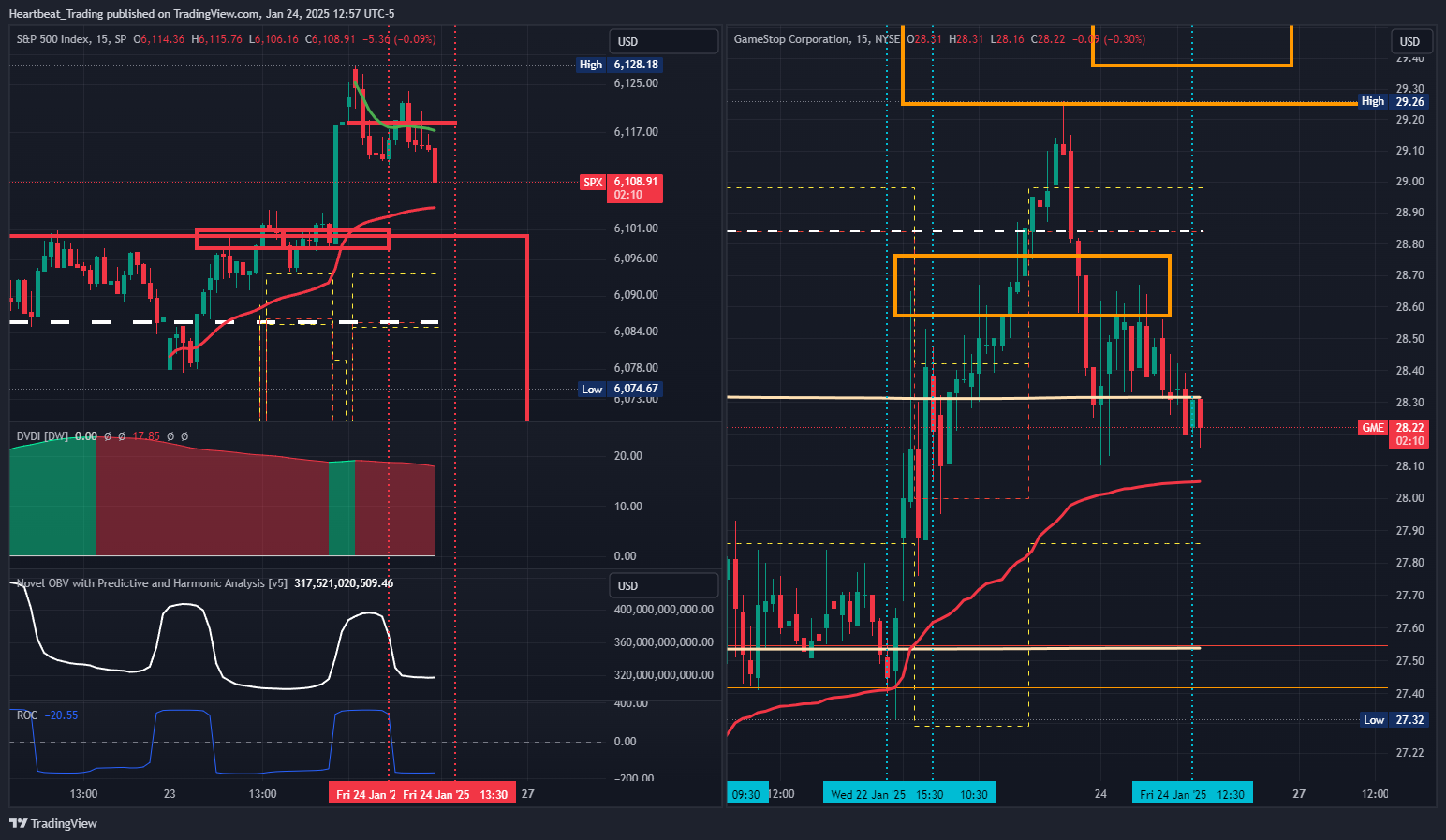This screenshot has width=1446, height=840.
Task: Open USD currency selector on S&P 500 price axis
Action: coord(663,41)
